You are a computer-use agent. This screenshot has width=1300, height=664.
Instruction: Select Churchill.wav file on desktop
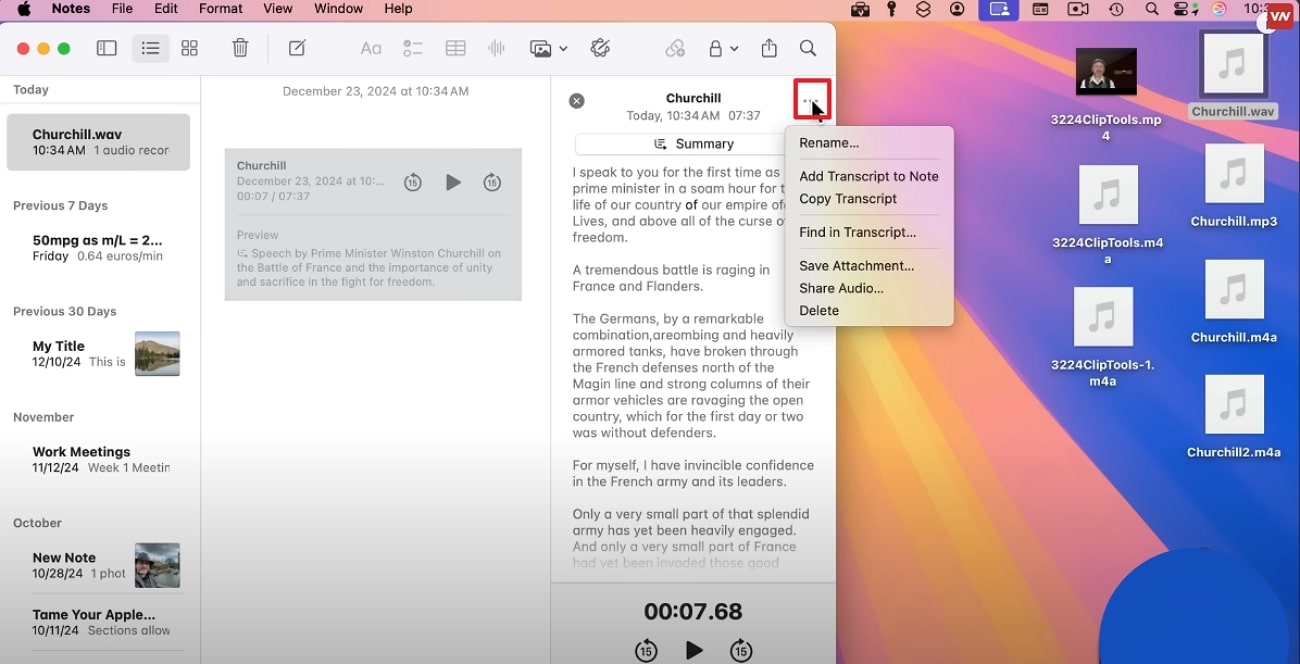click(x=1233, y=76)
